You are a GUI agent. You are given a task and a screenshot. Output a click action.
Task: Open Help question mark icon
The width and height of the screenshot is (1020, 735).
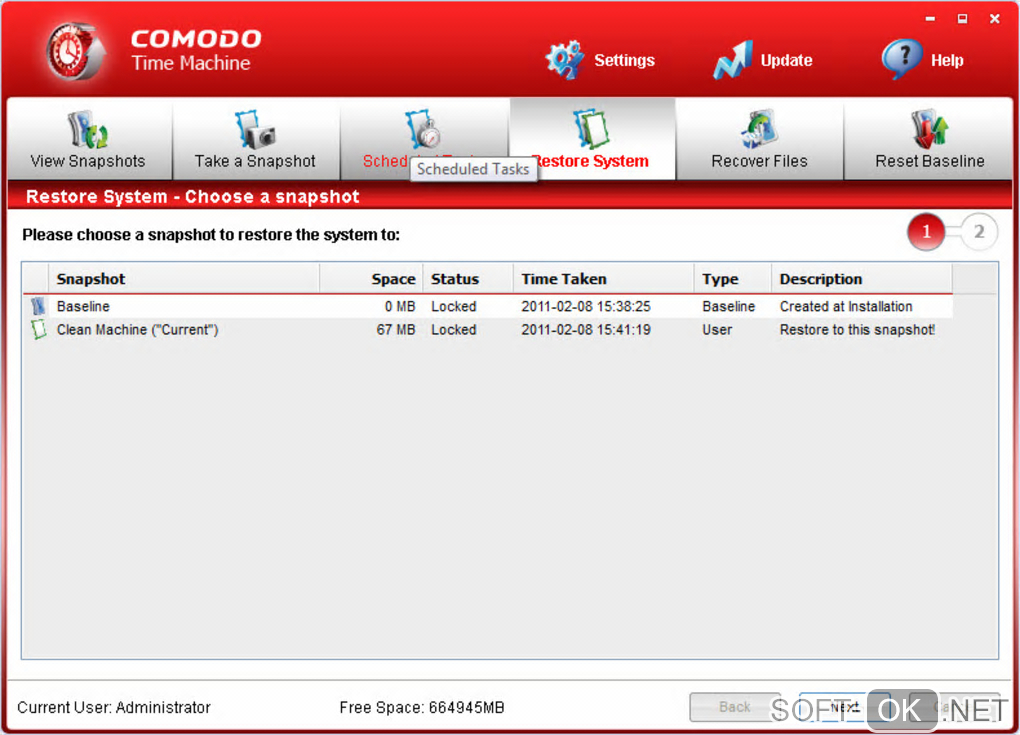click(902, 59)
